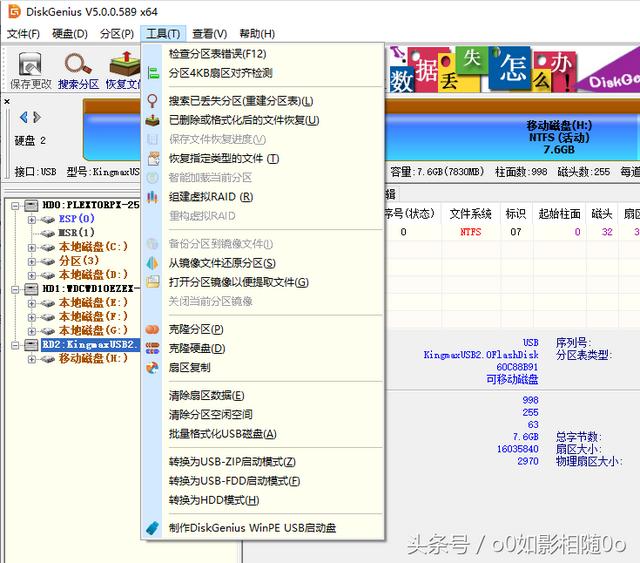The height and width of the screenshot is (563, 640).
Task: Select MSR(1) in the disk tree
Action: [76, 233]
